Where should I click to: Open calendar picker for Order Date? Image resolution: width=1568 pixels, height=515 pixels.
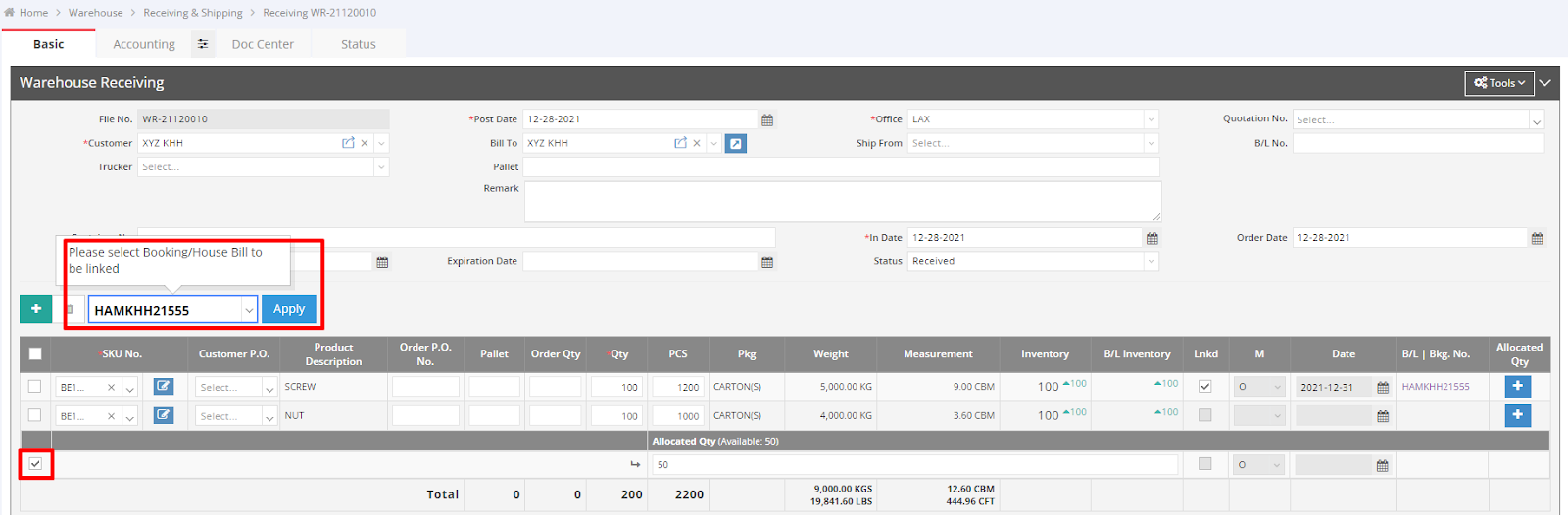click(x=1537, y=238)
